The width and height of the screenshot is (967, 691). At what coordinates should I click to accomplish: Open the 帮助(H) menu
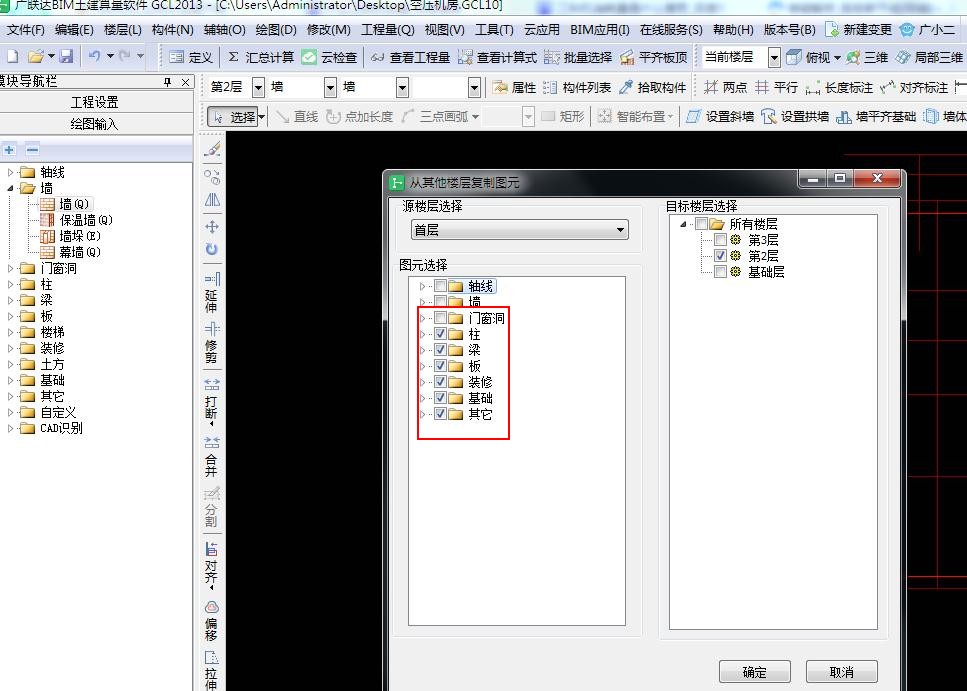click(x=733, y=30)
